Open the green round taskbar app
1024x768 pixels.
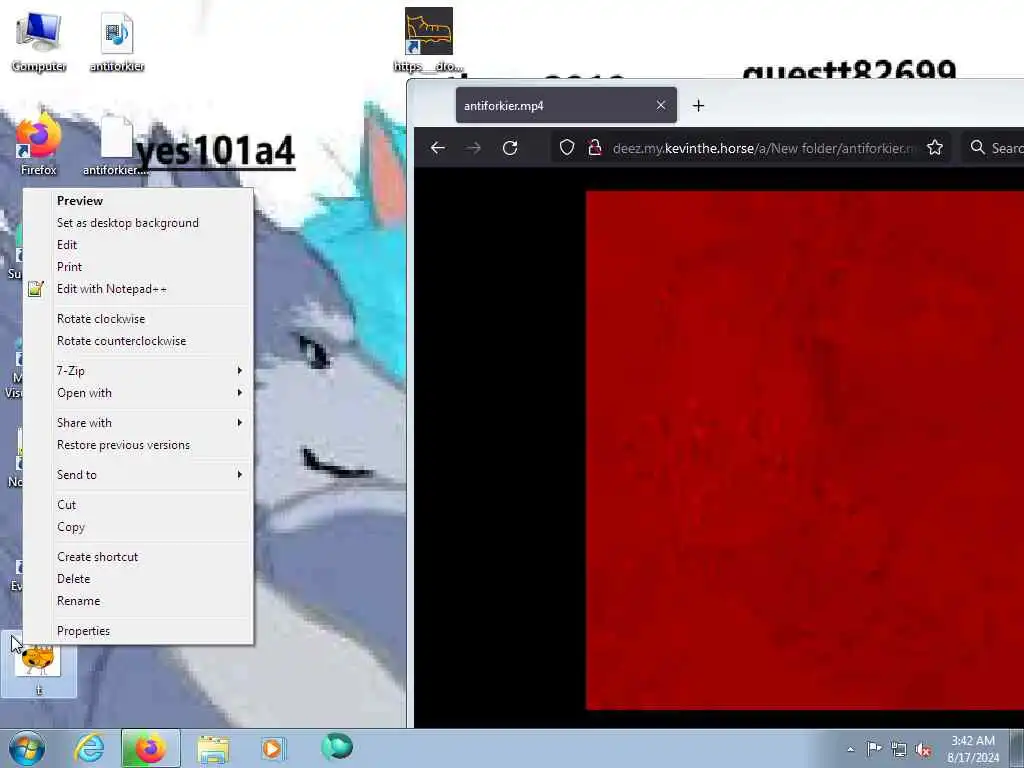(337, 747)
